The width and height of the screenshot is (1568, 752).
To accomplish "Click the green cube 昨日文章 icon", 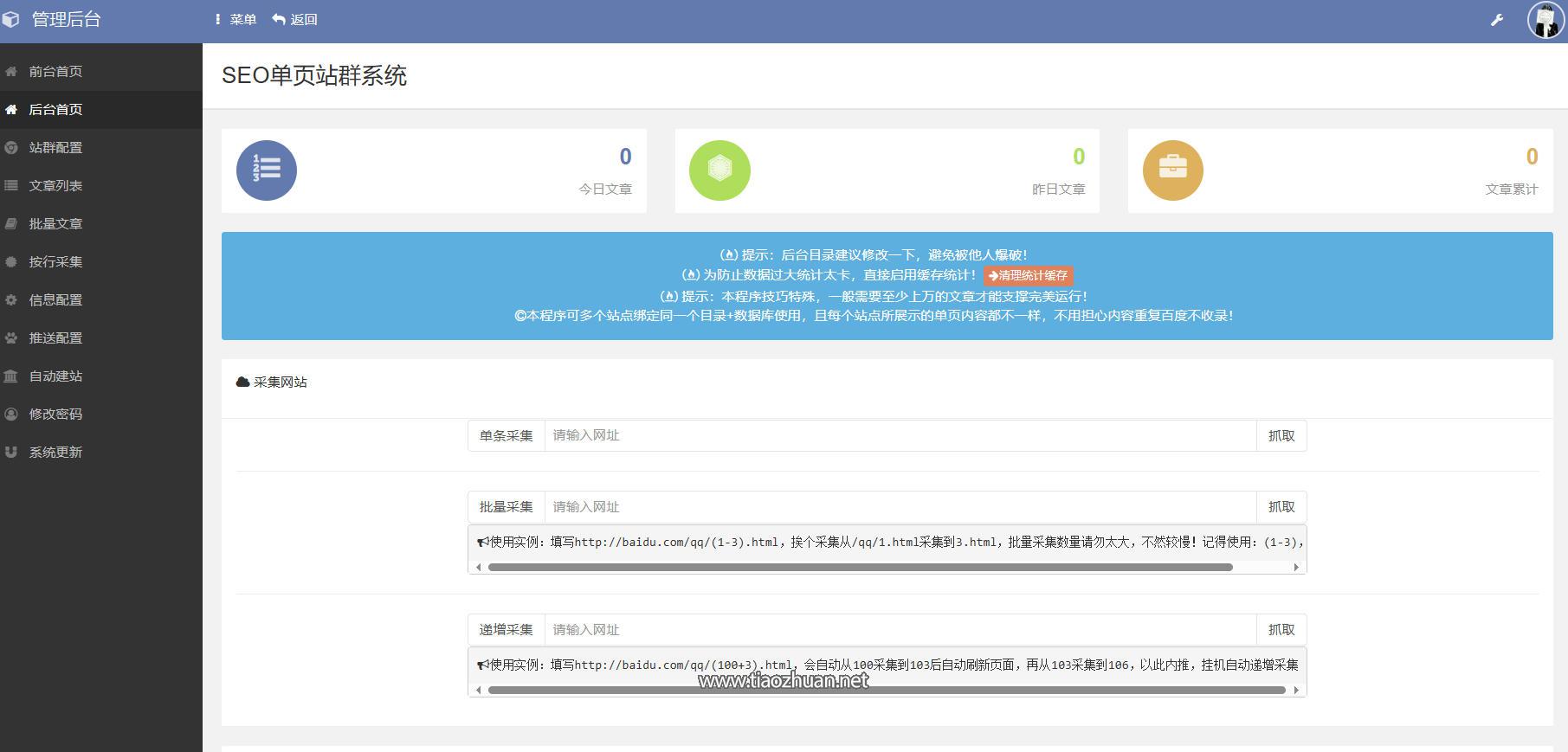I will [x=719, y=170].
